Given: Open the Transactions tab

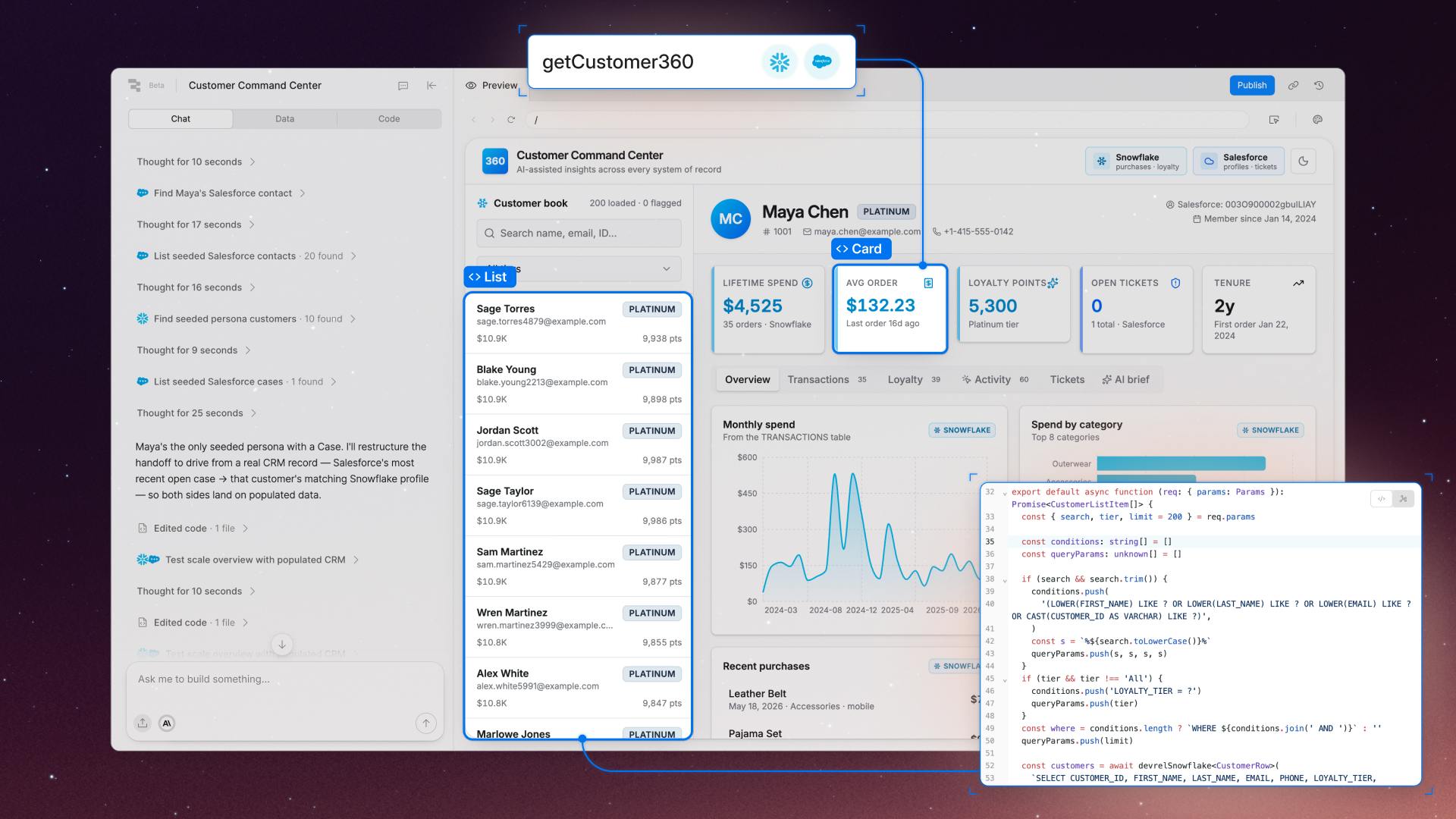Looking at the screenshot, I should pyautogui.click(x=827, y=380).
